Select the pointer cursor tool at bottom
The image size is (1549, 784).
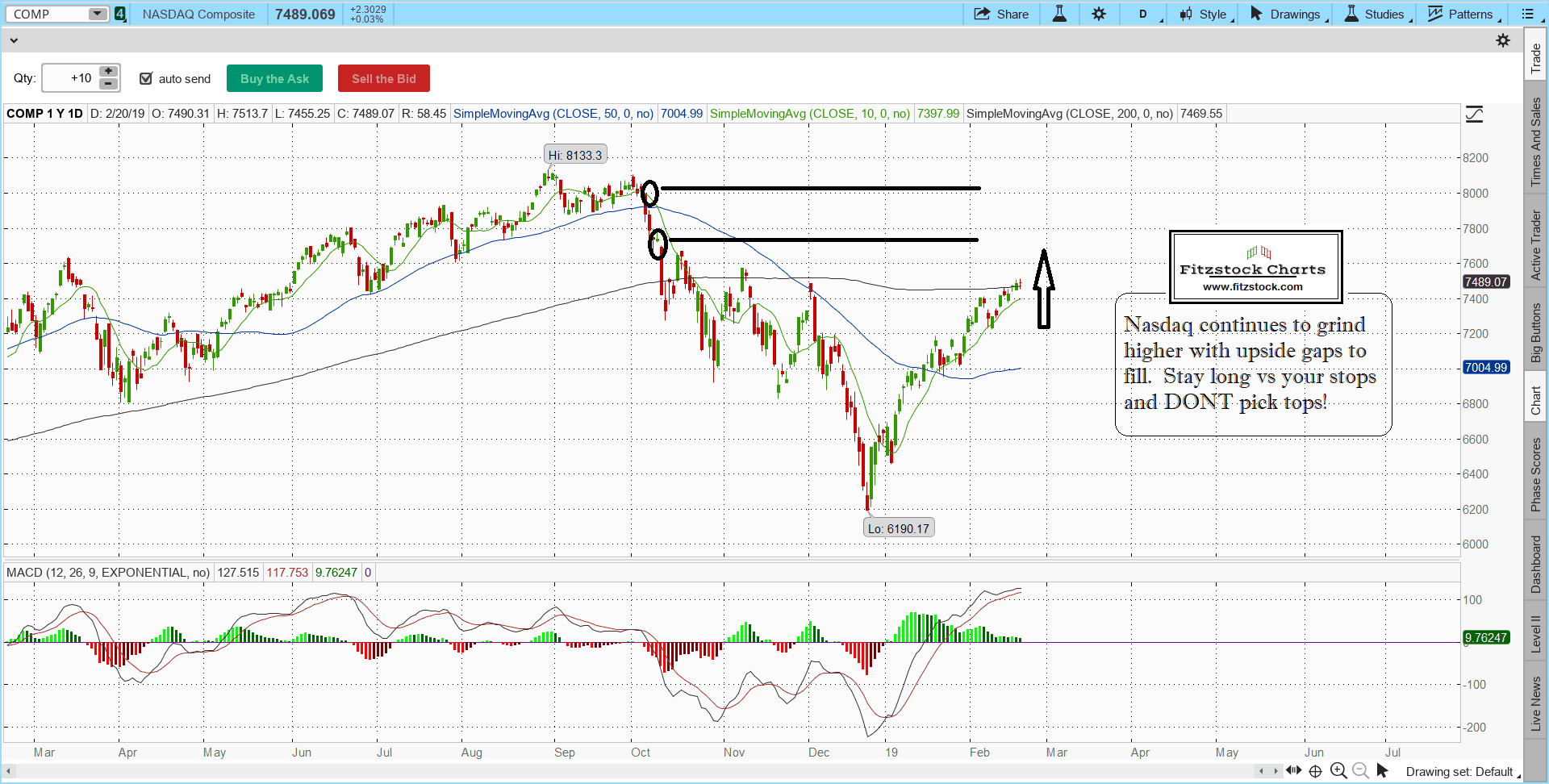pos(1382,771)
